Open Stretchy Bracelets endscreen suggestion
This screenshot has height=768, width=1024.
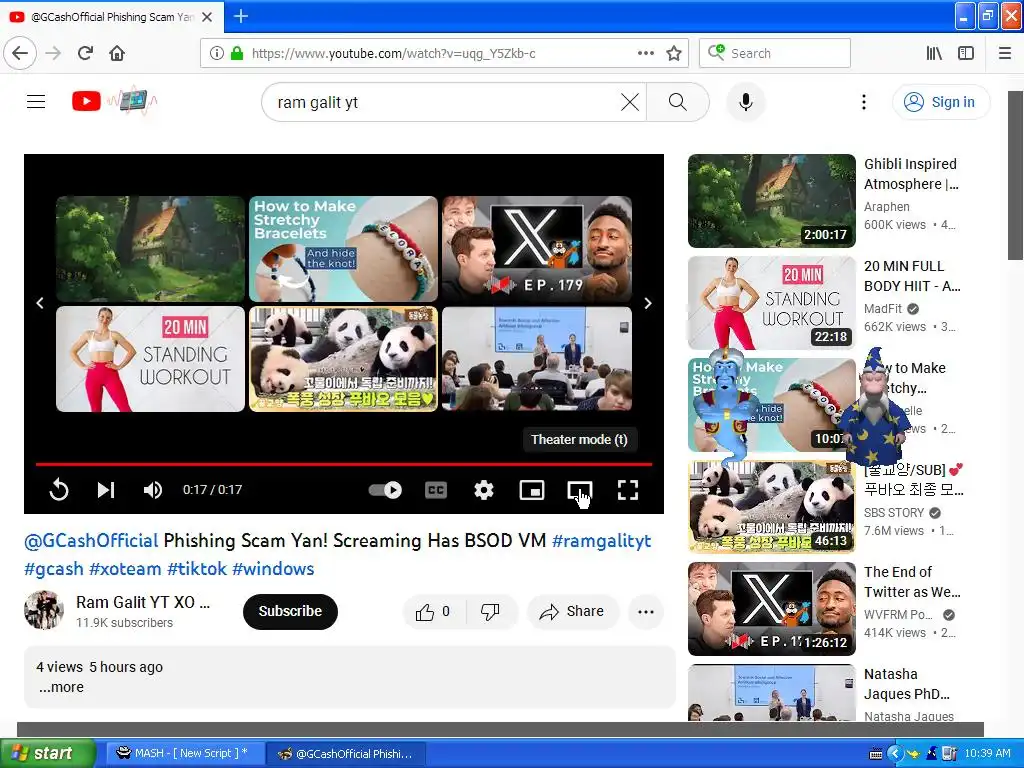pyautogui.click(x=344, y=249)
